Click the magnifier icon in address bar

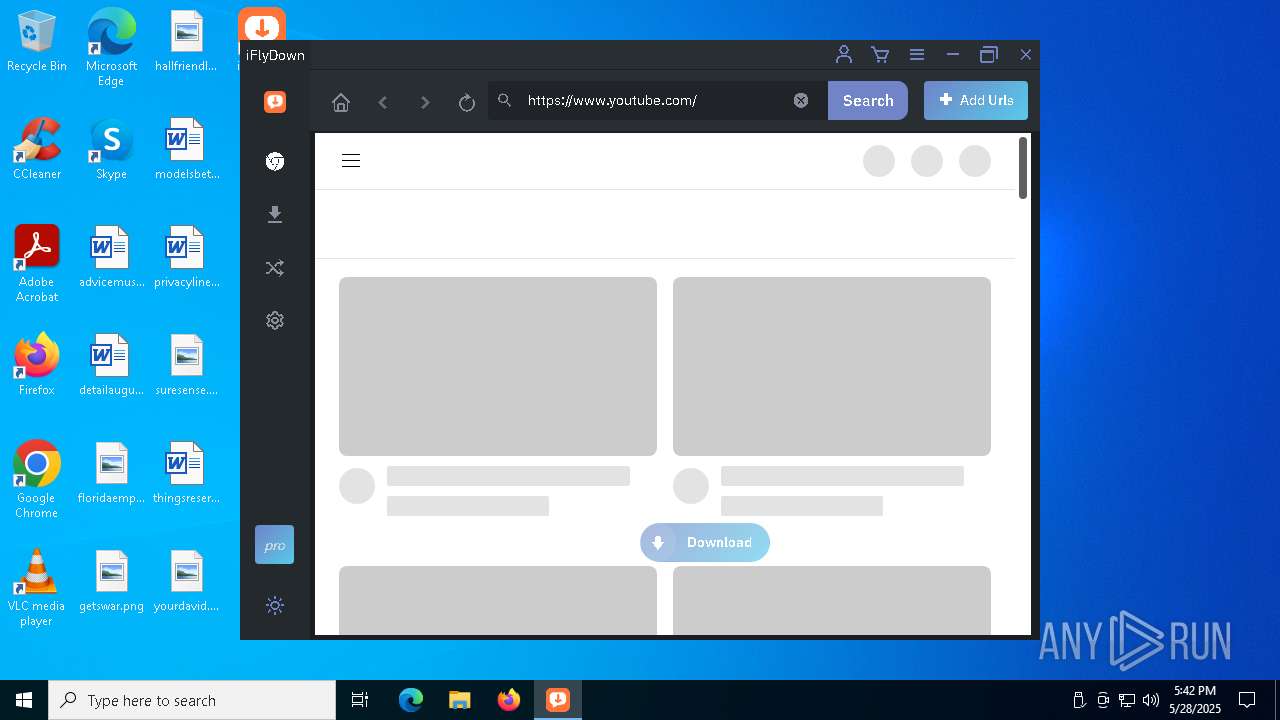[505, 100]
